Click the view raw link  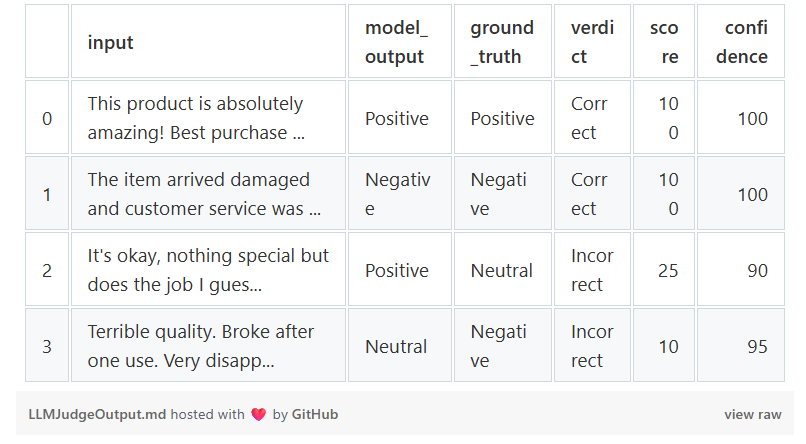pyautogui.click(x=753, y=414)
